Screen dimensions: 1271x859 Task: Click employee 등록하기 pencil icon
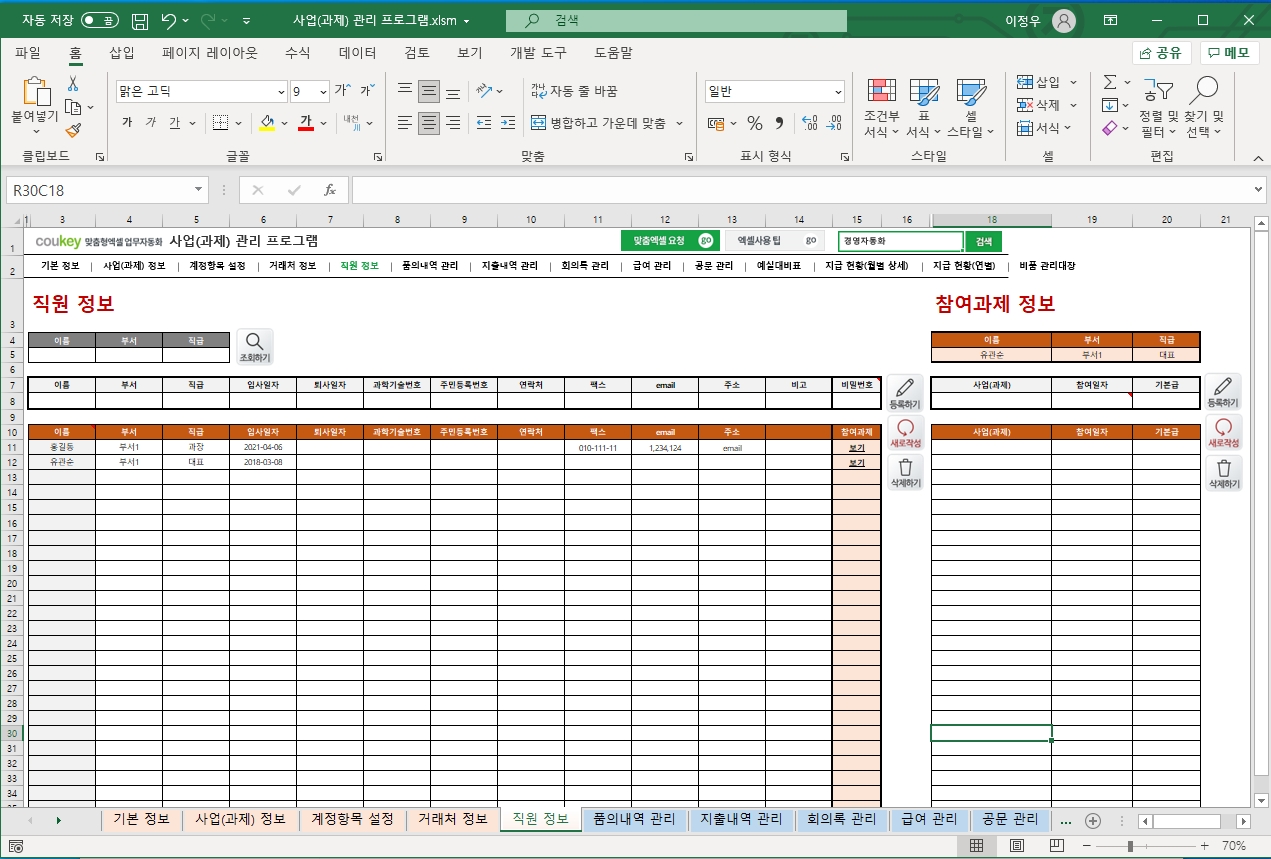pos(905,393)
